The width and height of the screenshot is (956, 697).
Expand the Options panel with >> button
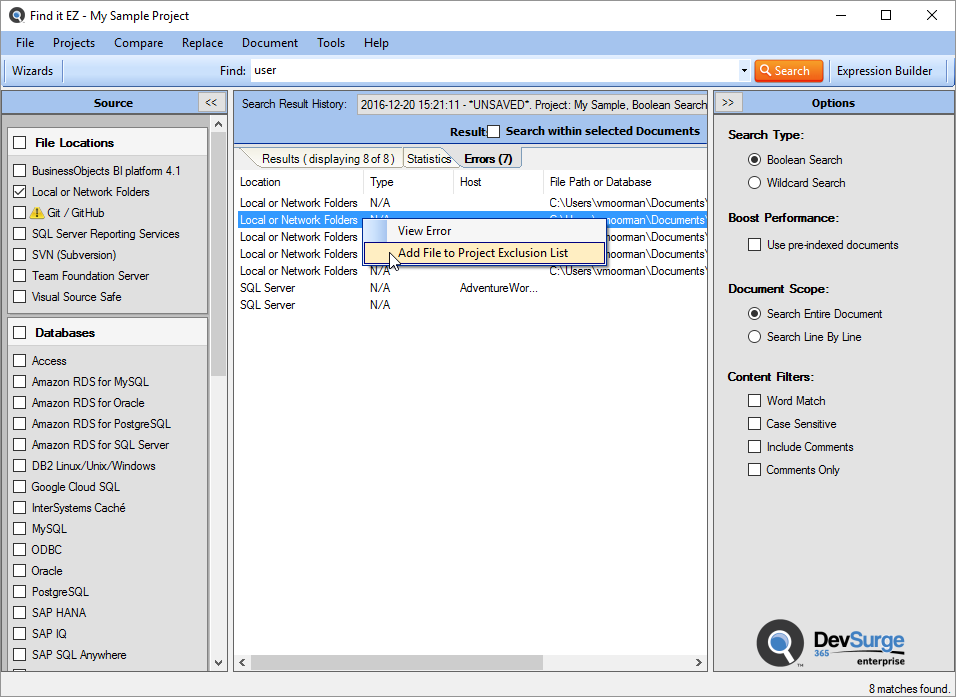point(728,102)
